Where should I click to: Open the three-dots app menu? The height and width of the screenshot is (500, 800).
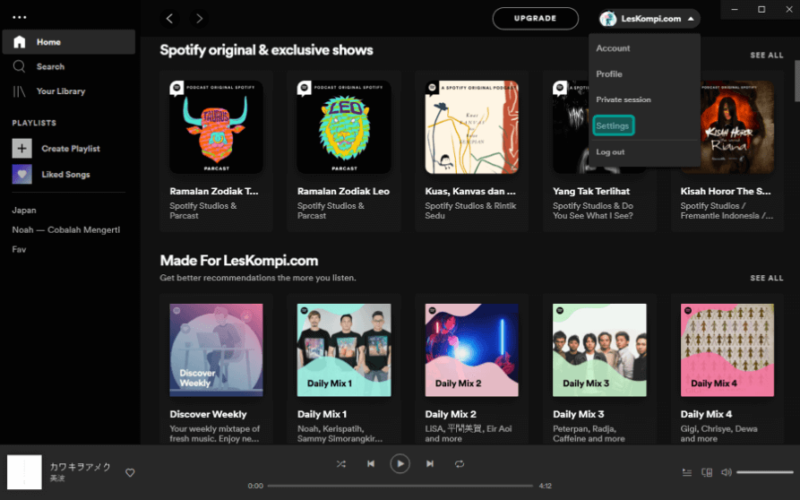coord(19,17)
